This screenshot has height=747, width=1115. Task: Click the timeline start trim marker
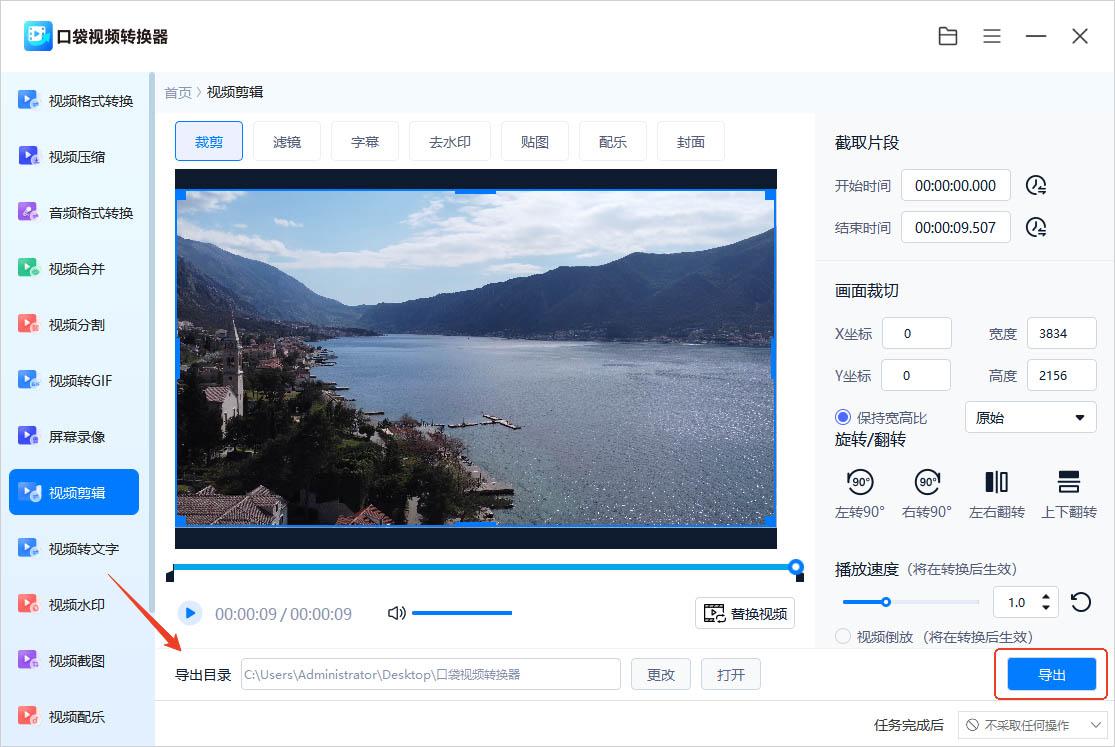tap(170, 576)
